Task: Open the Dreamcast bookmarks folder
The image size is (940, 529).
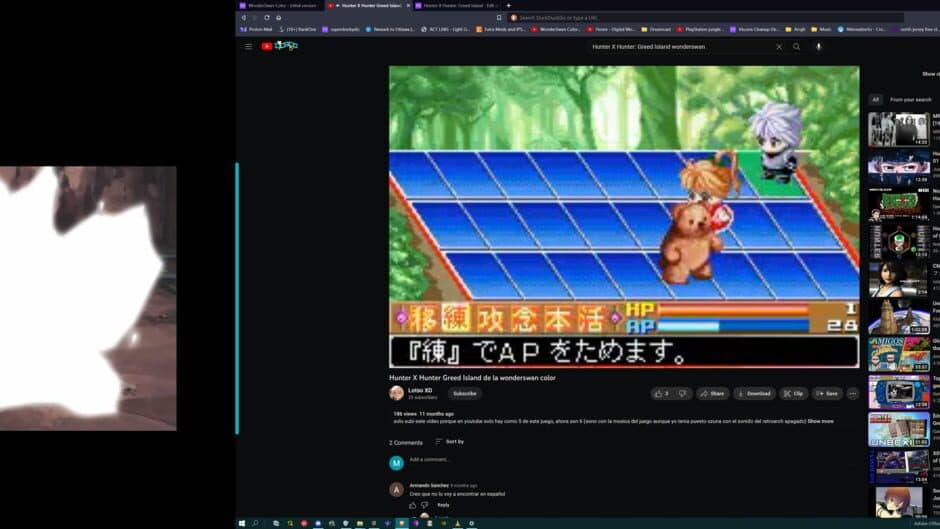Action: coord(656,29)
